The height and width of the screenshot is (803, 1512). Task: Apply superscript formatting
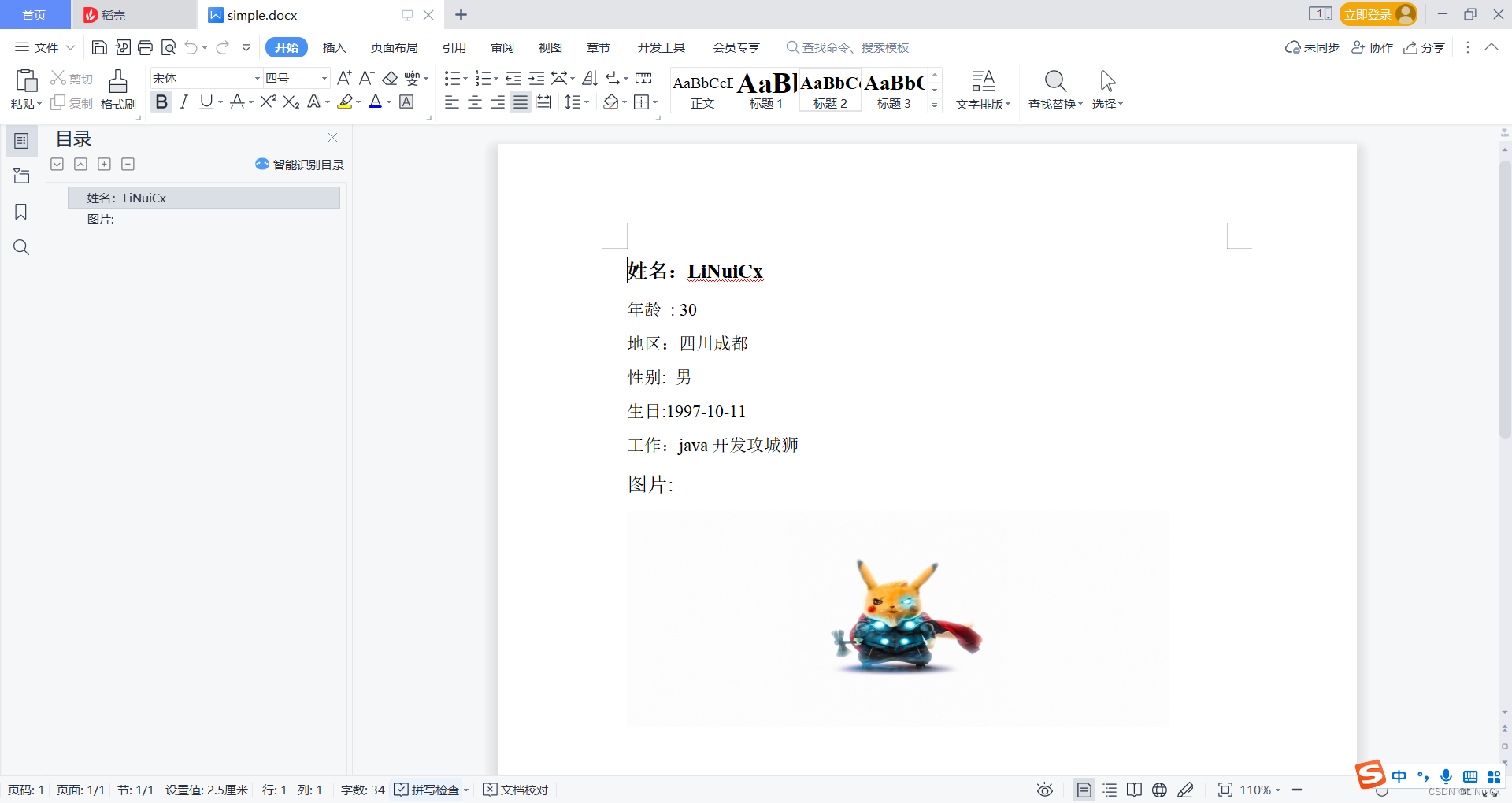coord(268,102)
